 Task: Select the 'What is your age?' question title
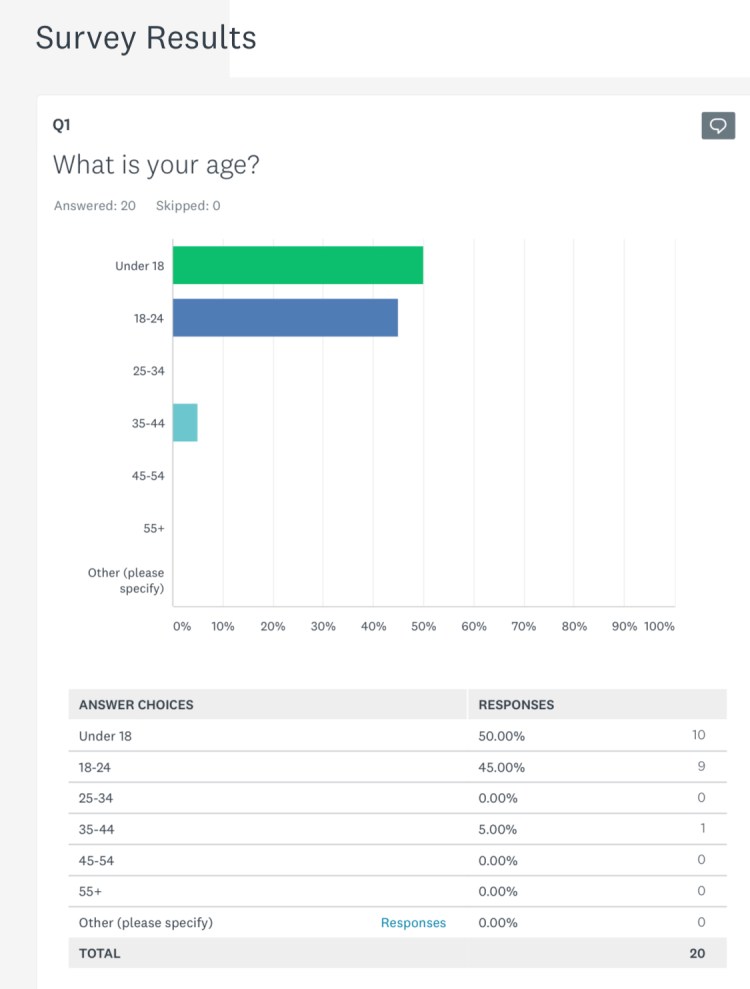click(156, 165)
